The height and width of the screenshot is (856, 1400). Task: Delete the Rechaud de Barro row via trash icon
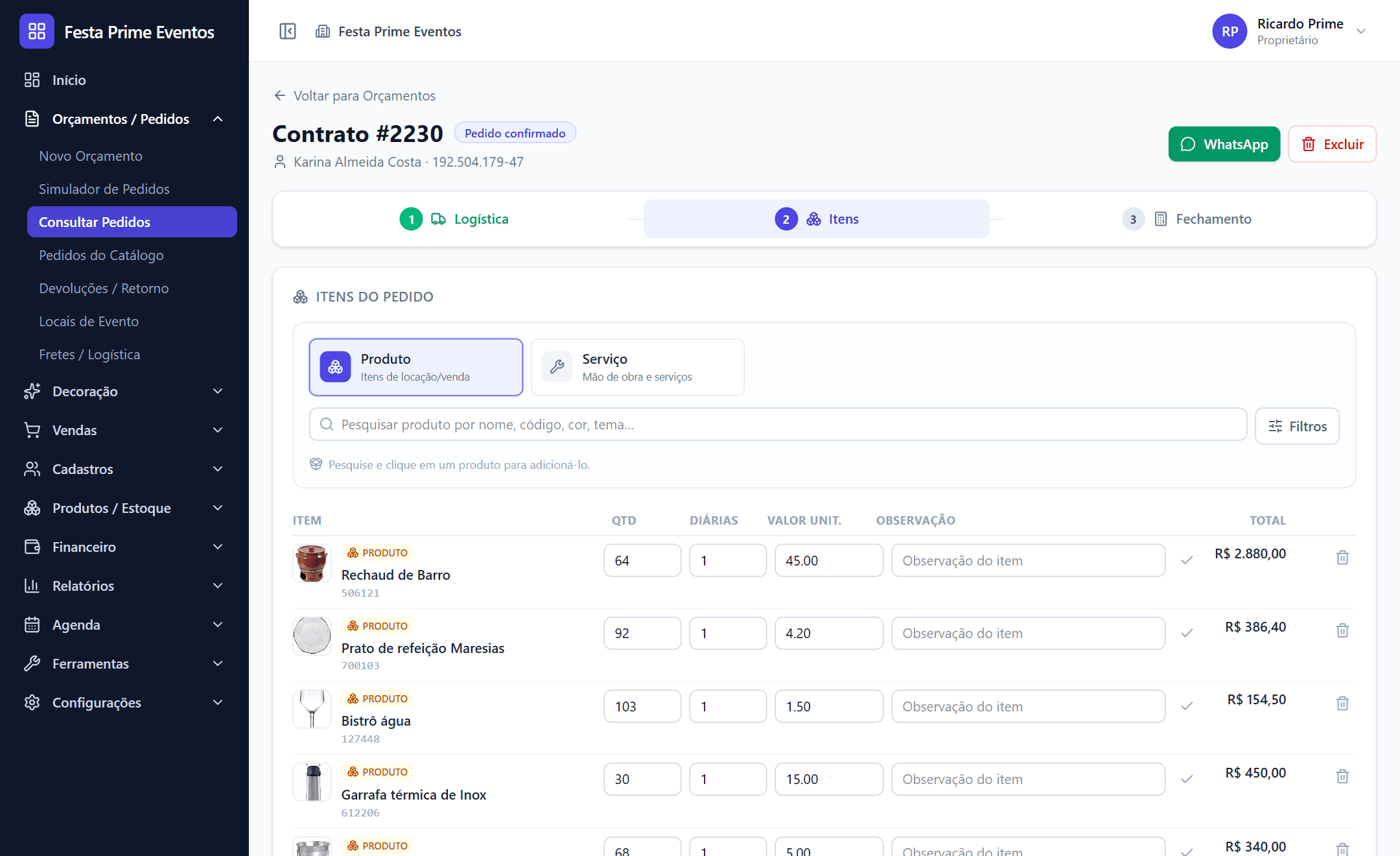(x=1342, y=558)
